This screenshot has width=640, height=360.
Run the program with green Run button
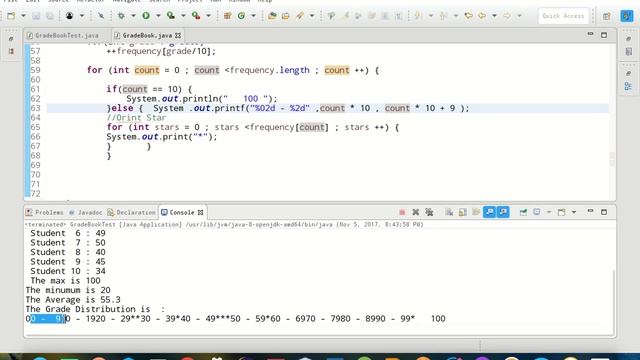click(x=146, y=16)
